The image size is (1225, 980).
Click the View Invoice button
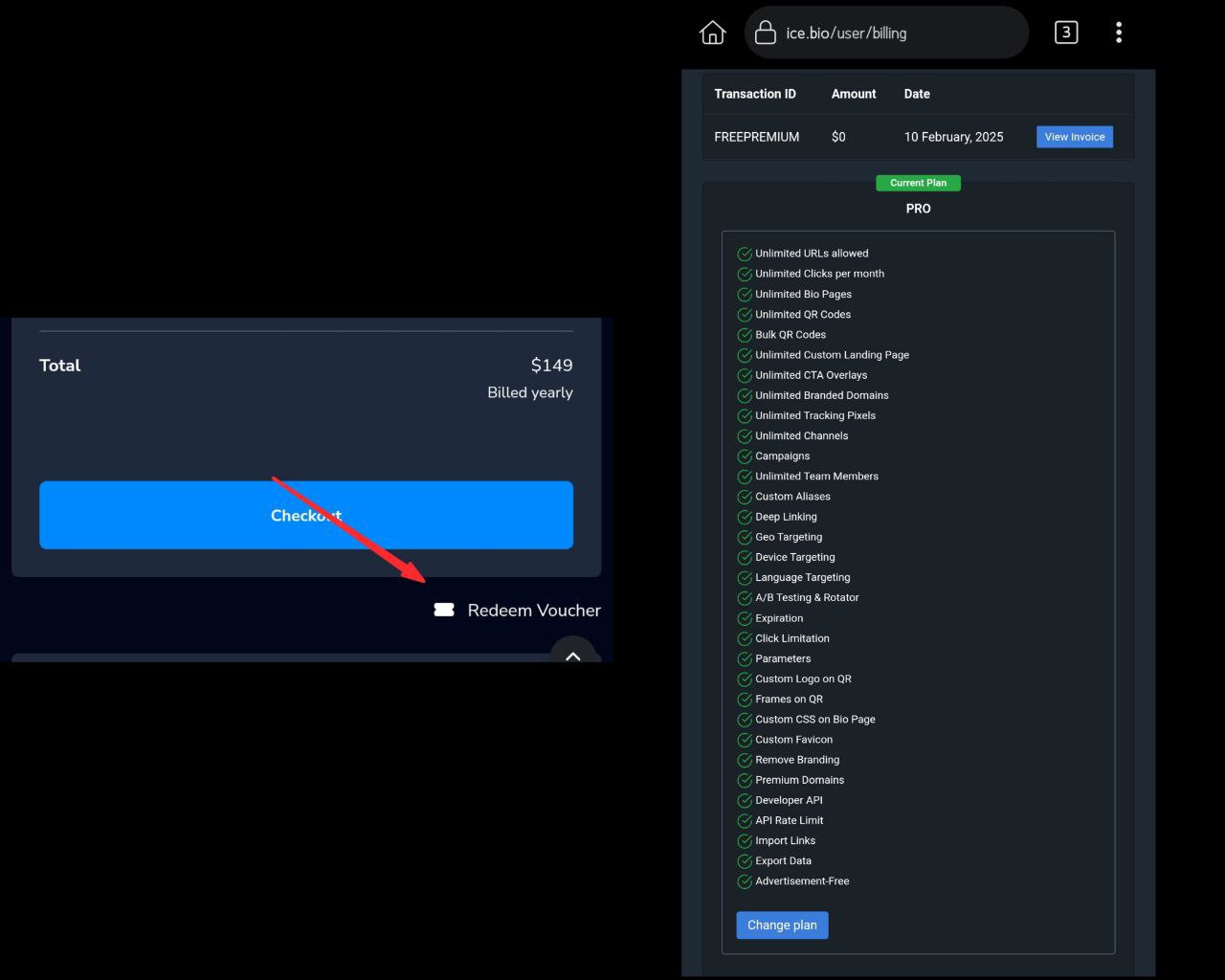point(1074,137)
